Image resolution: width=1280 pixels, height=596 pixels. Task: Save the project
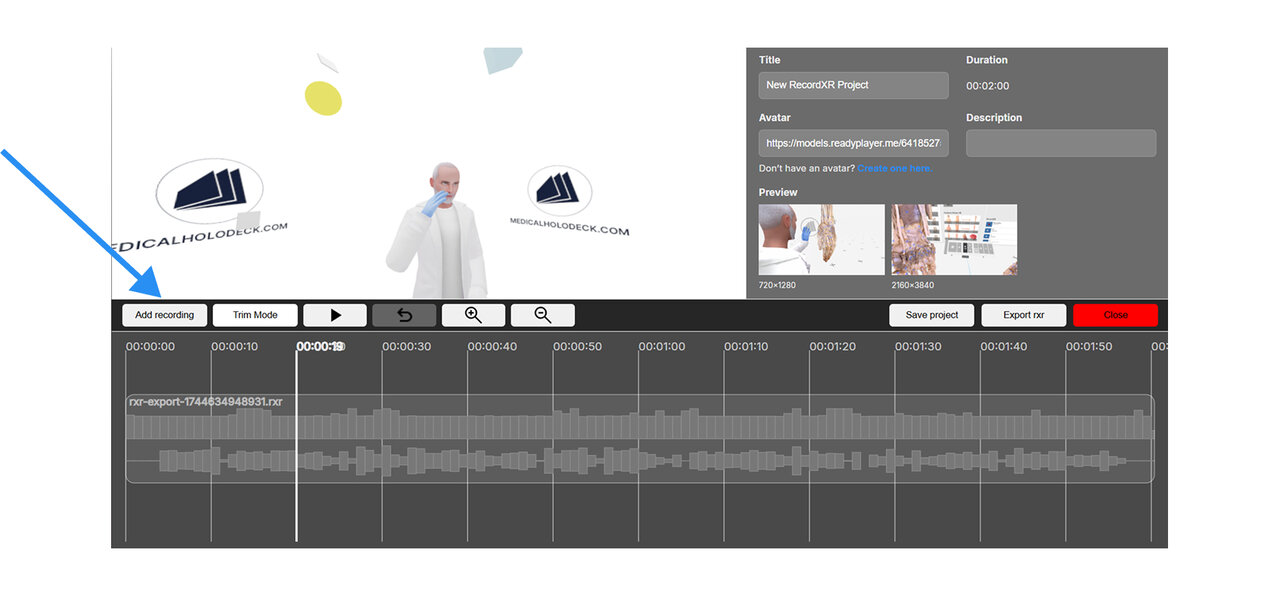(931, 314)
